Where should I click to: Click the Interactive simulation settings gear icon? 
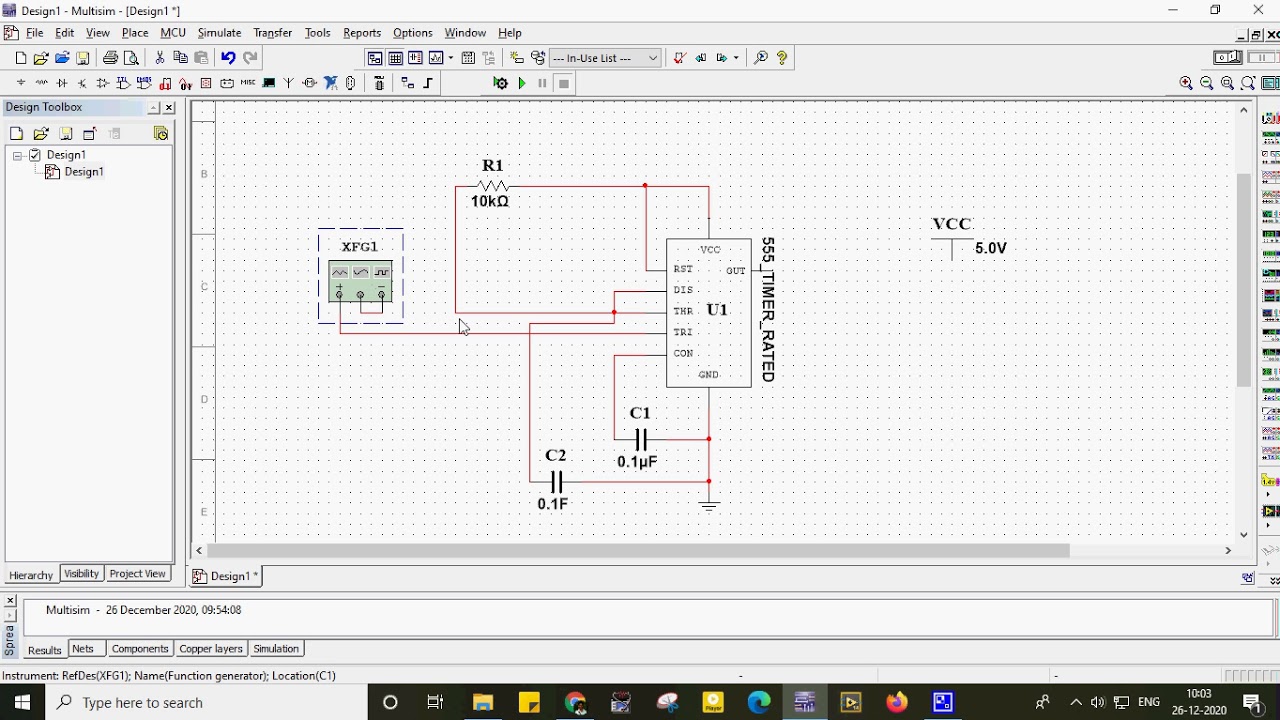tap(500, 84)
